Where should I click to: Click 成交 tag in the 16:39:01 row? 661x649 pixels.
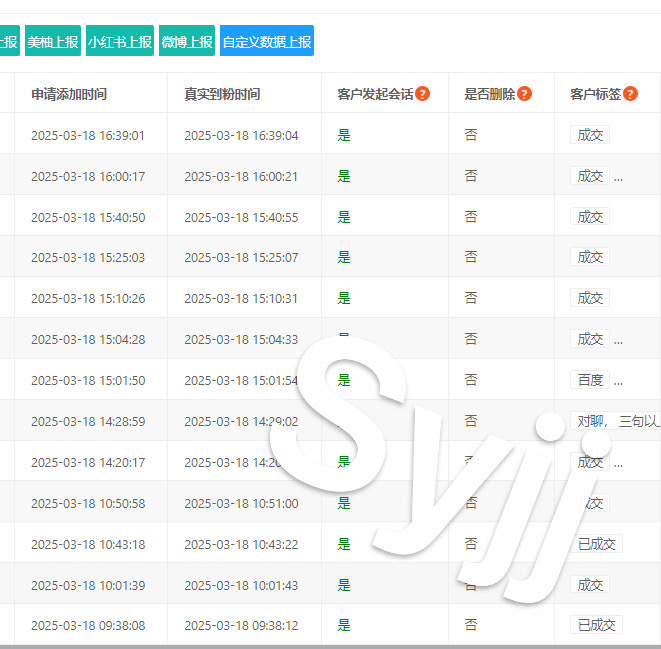pyautogui.click(x=590, y=135)
